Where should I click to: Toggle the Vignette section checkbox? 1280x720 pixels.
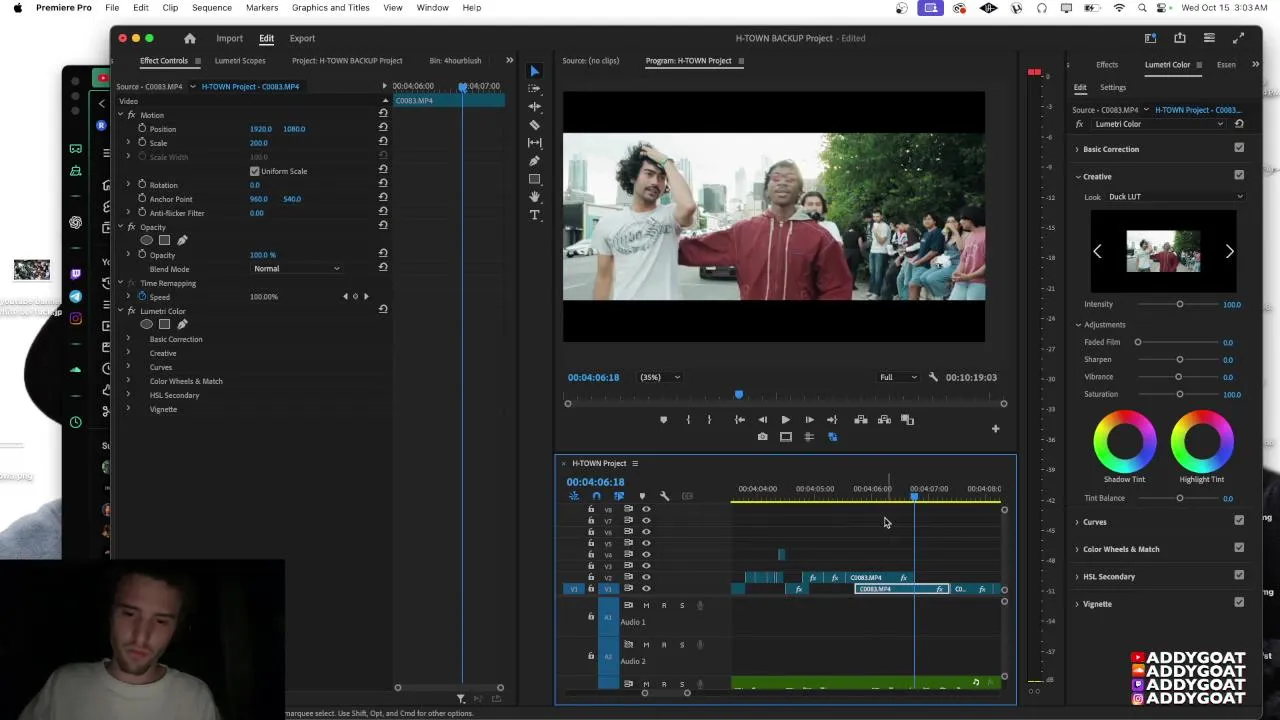pos(1239,602)
